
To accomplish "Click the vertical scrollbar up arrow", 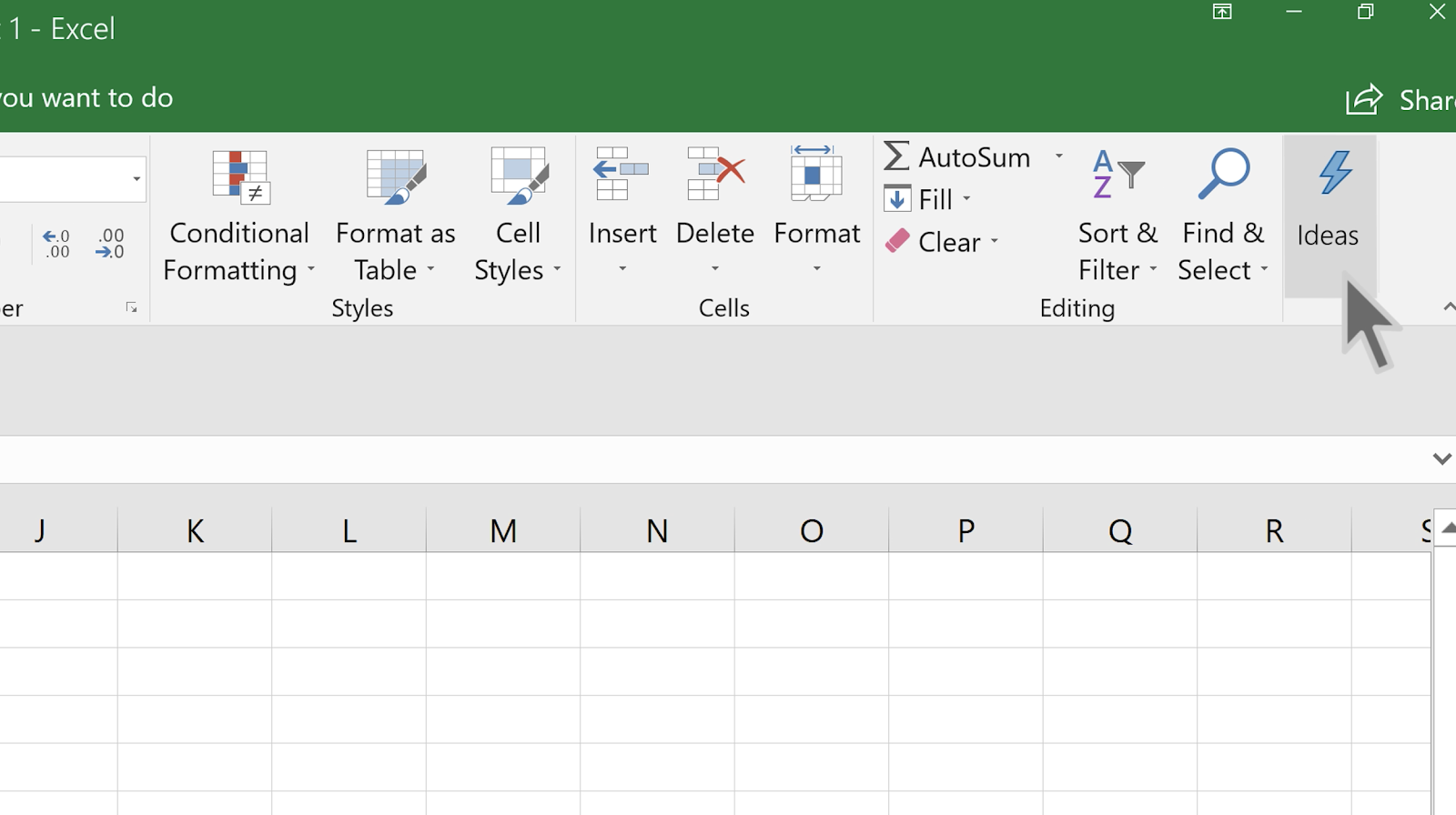I will tap(1447, 528).
